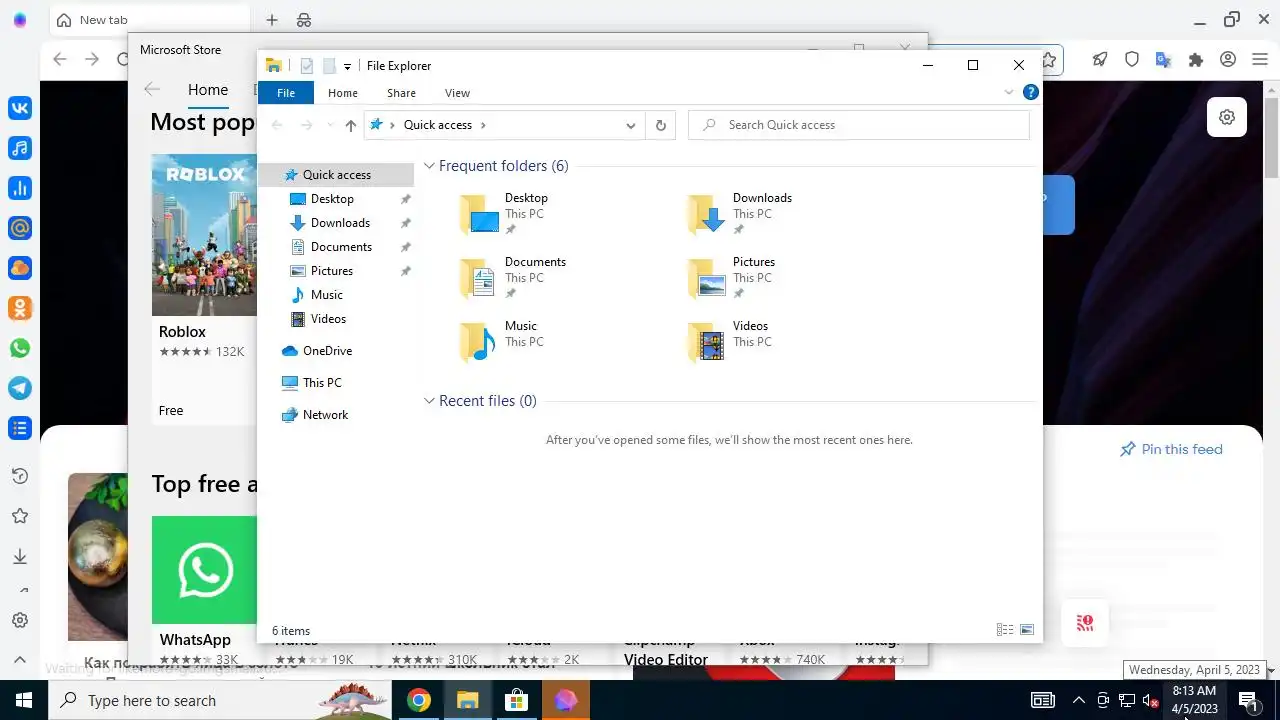Select the New tab browser tab
This screenshot has width=1280, height=720.
pyautogui.click(x=150, y=20)
